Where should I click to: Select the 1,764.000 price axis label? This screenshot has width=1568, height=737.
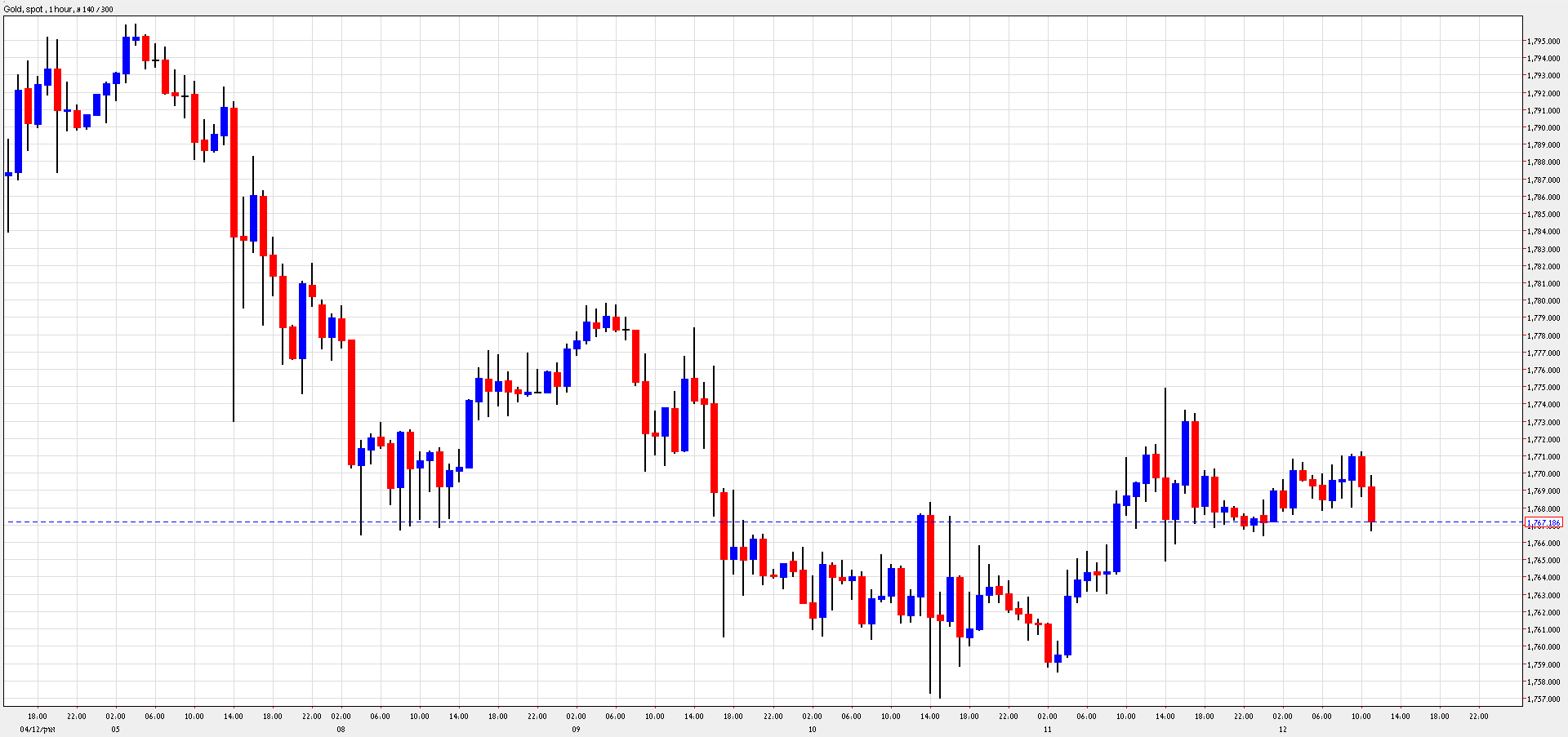click(x=1543, y=578)
